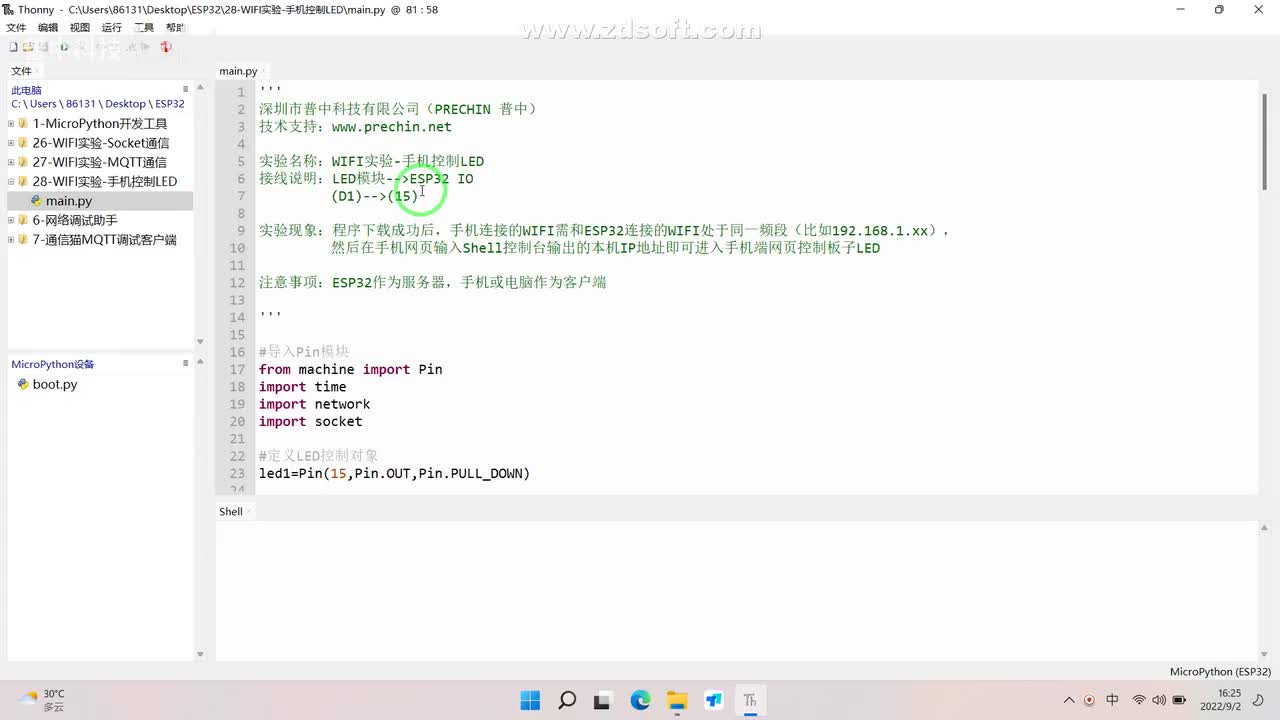Screen dimensions: 1280x720
Task: Expand the 6-网络调试助手 folder
Action: (x=11, y=220)
